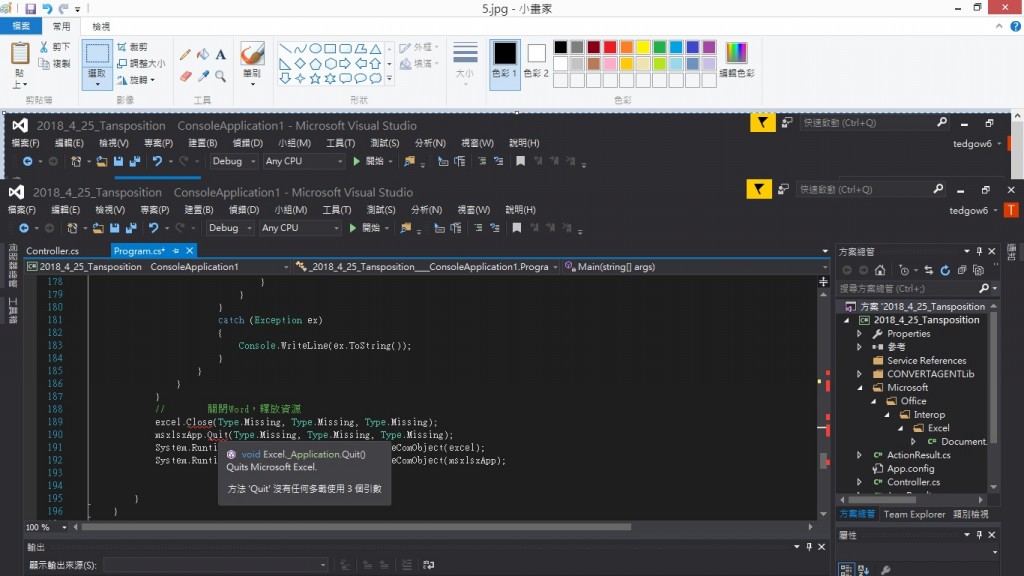Image resolution: width=1024 pixels, height=576 pixels.
Task: Click Paint's Redo arrow icon
Action: [63, 8]
